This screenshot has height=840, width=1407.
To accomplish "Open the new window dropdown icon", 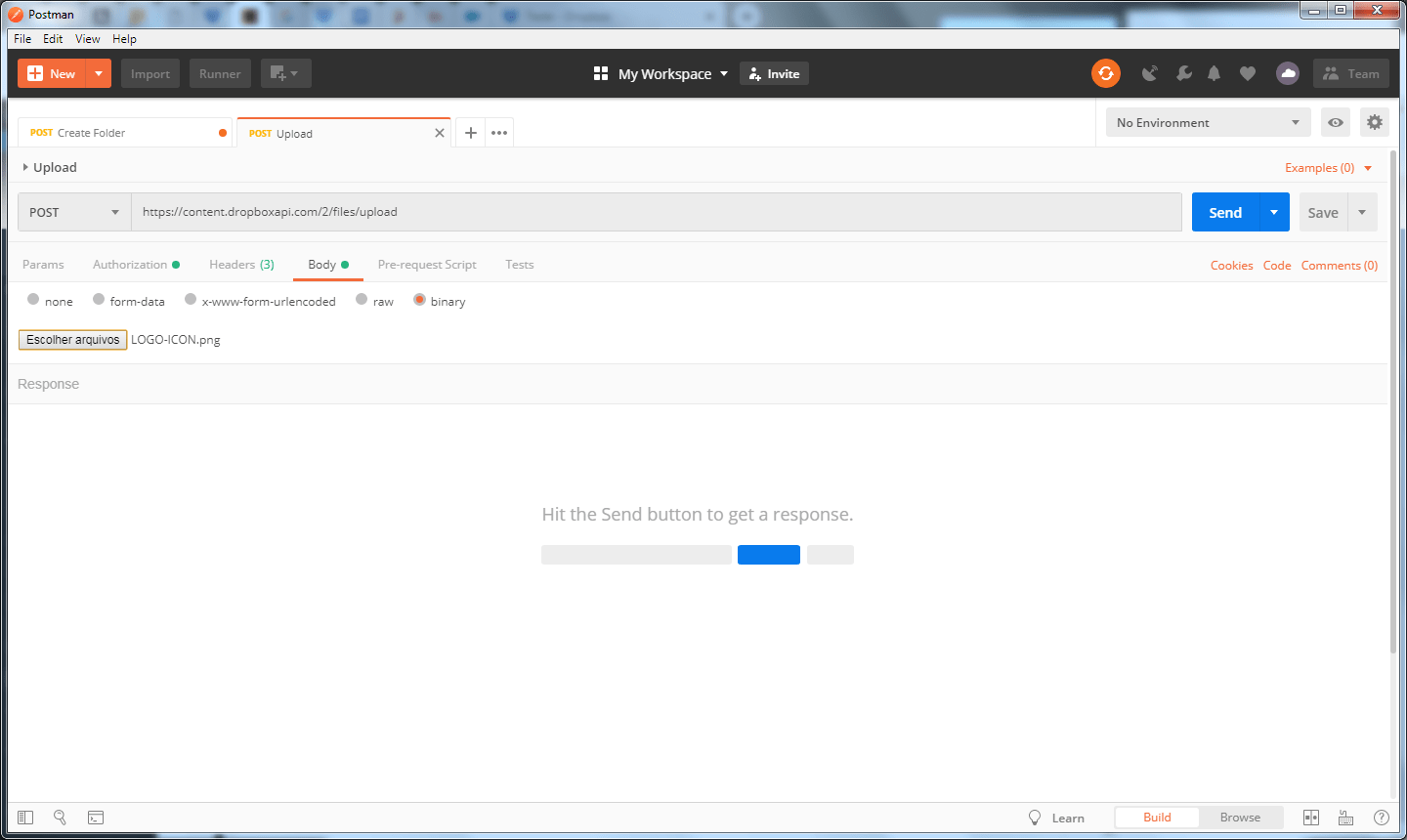I will click(285, 73).
